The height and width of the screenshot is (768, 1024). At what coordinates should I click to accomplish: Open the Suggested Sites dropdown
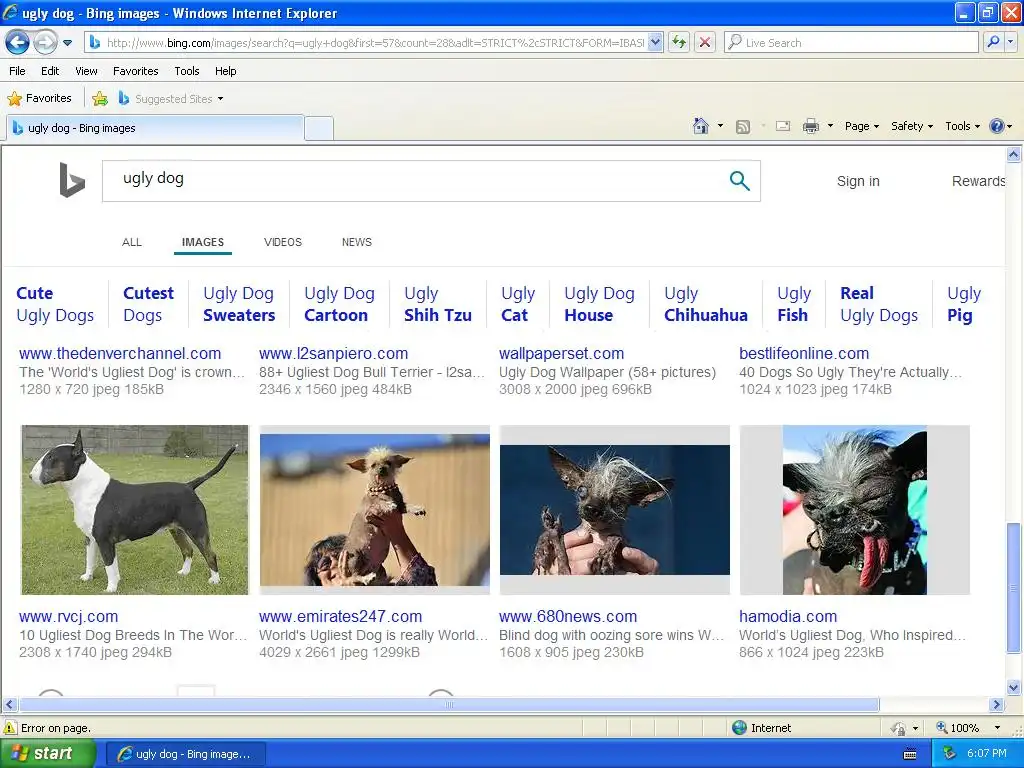[x=171, y=99]
